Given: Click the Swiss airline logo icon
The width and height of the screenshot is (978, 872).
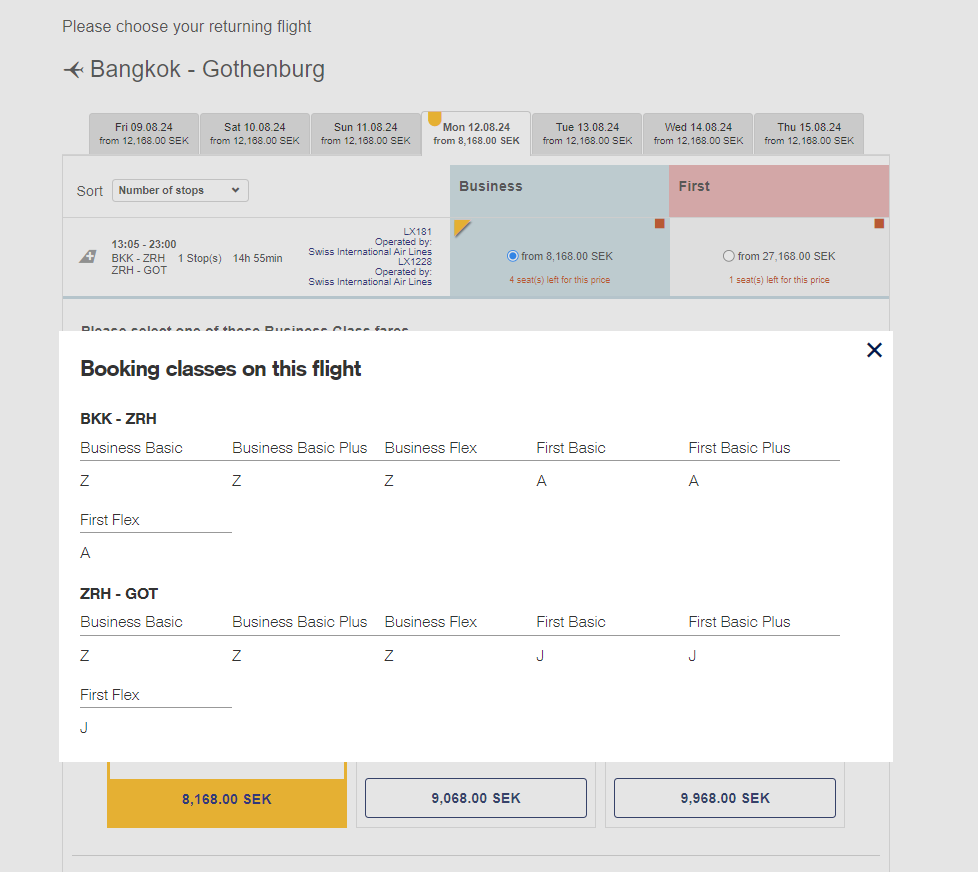Looking at the screenshot, I should click(88, 257).
